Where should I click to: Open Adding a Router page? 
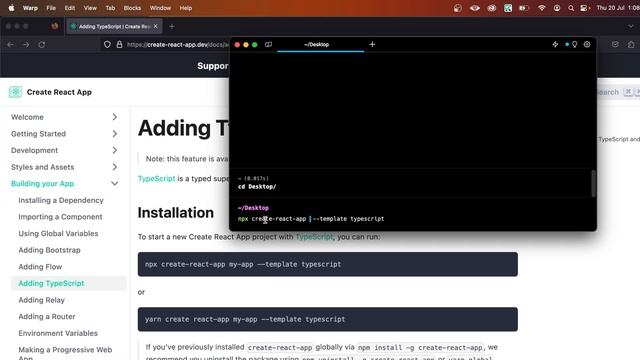(47, 316)
